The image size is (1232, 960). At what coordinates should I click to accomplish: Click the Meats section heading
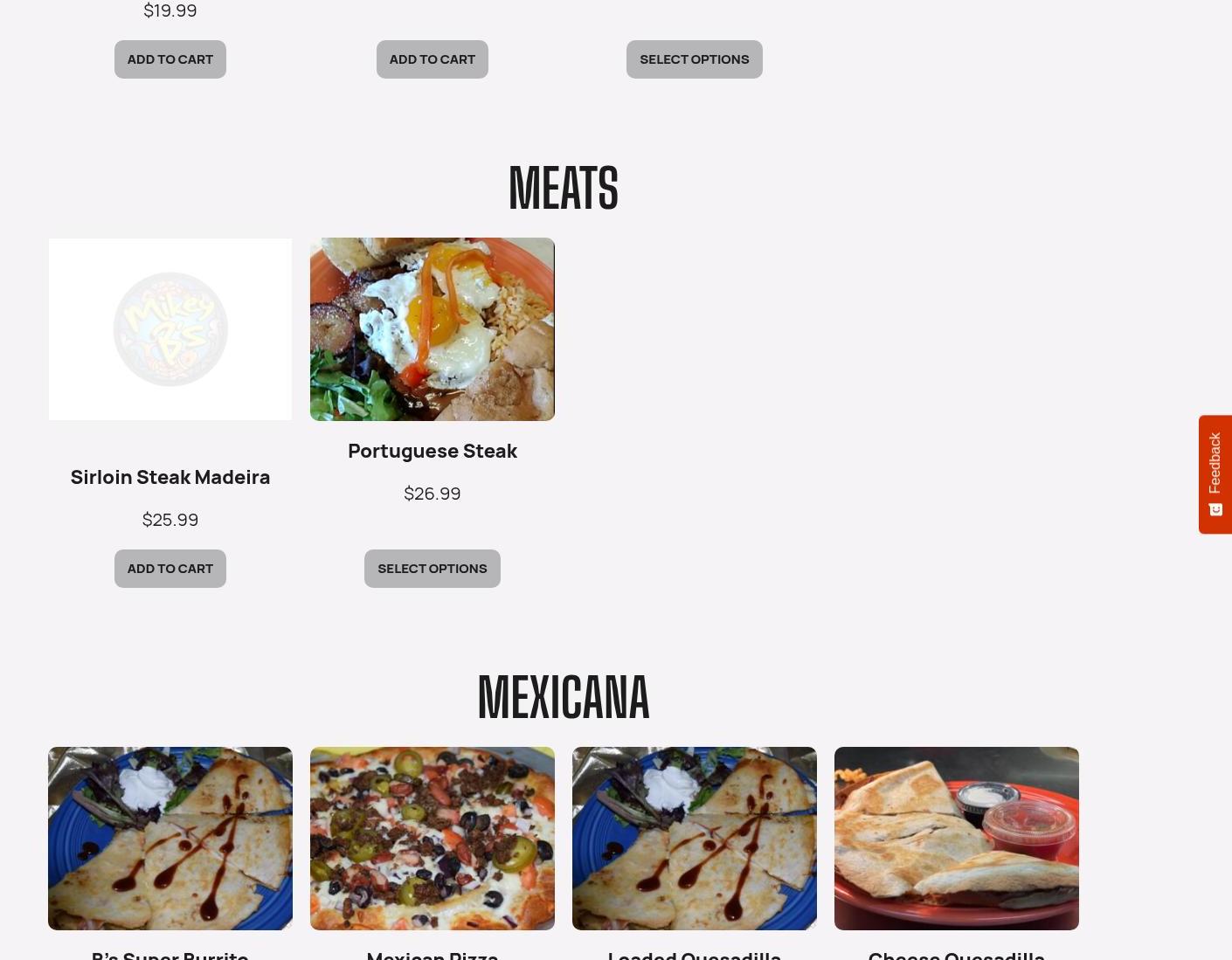pyautogui.click(x=564, y=188)
